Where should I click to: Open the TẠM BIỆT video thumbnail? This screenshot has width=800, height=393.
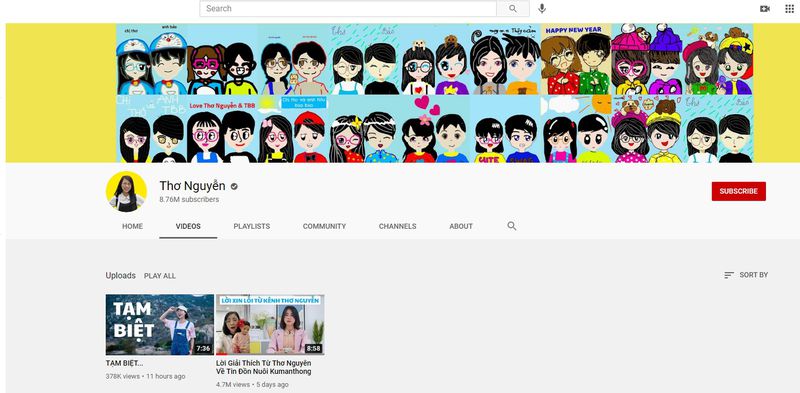coord(160,325)
